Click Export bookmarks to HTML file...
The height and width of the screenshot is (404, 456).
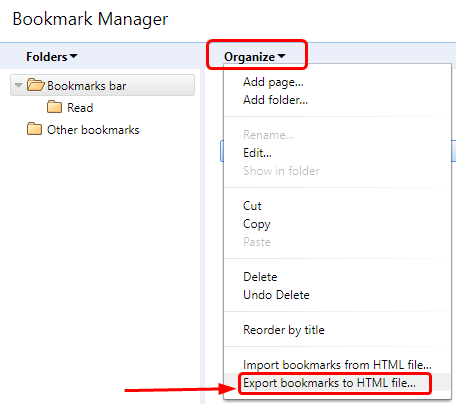(329, 383)
